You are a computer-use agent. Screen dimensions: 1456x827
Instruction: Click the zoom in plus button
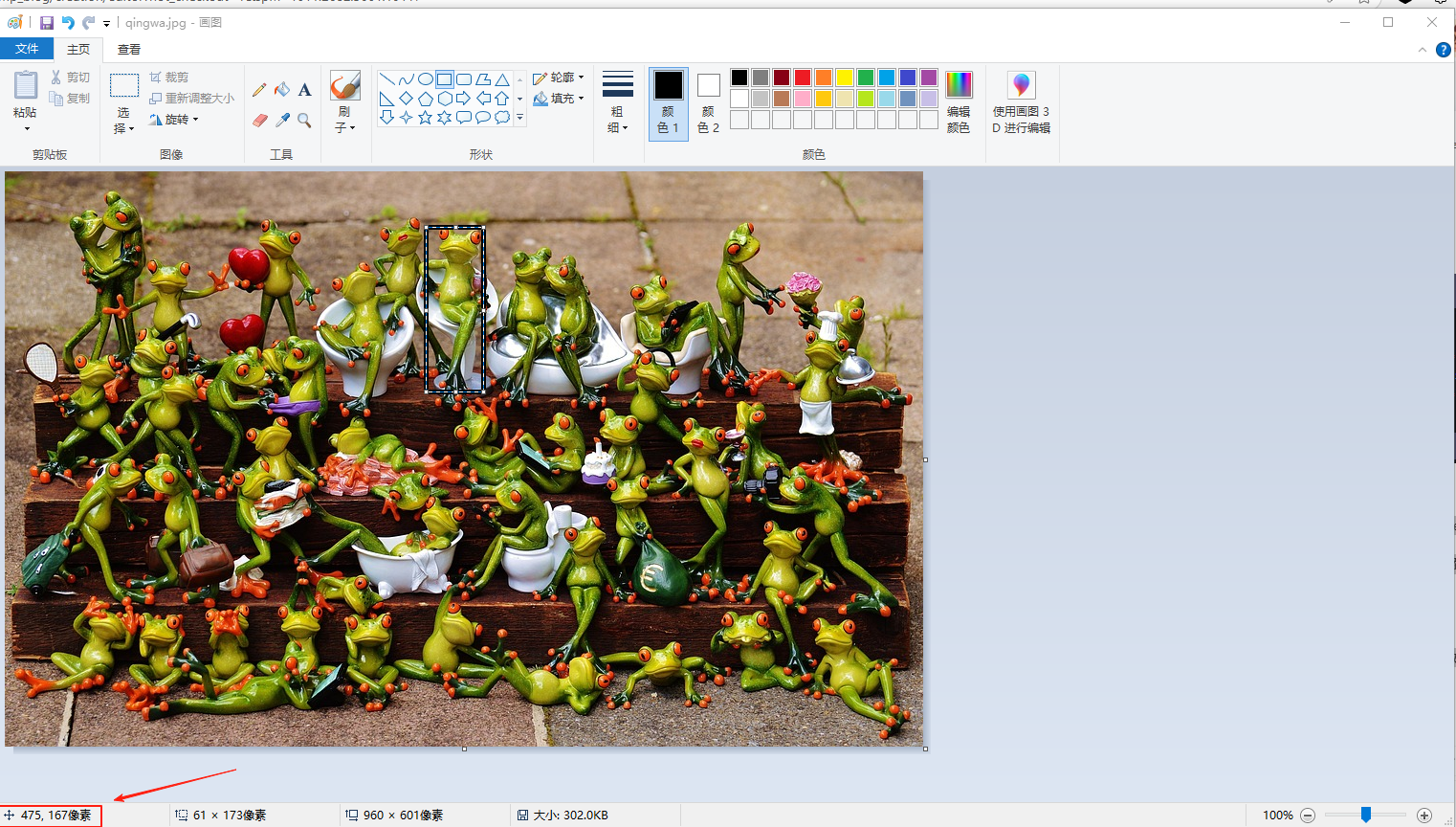[1424, 816]
